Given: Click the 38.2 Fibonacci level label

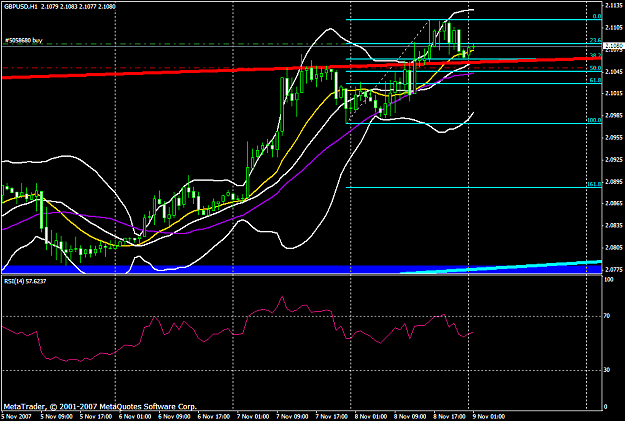Looking at the screenshot, I should pos(596,55).
